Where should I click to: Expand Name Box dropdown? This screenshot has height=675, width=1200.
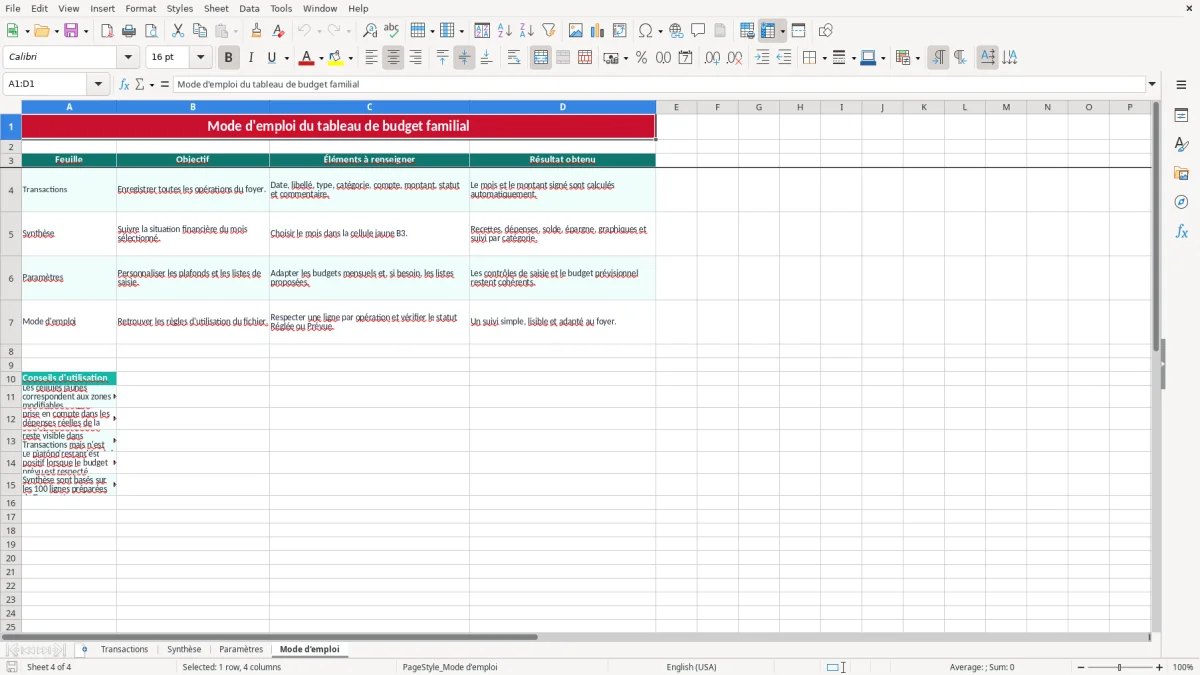pyautogui.click(x=99, y=84)
